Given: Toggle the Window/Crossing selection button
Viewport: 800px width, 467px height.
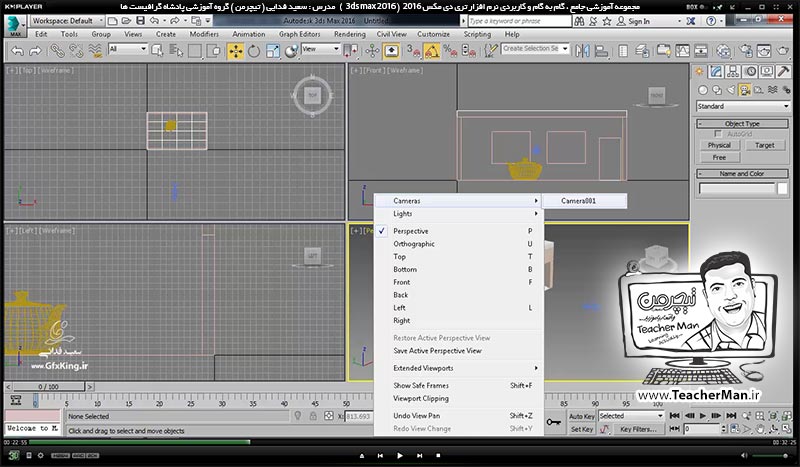Looking at the screenshot, I should point(215,51).
